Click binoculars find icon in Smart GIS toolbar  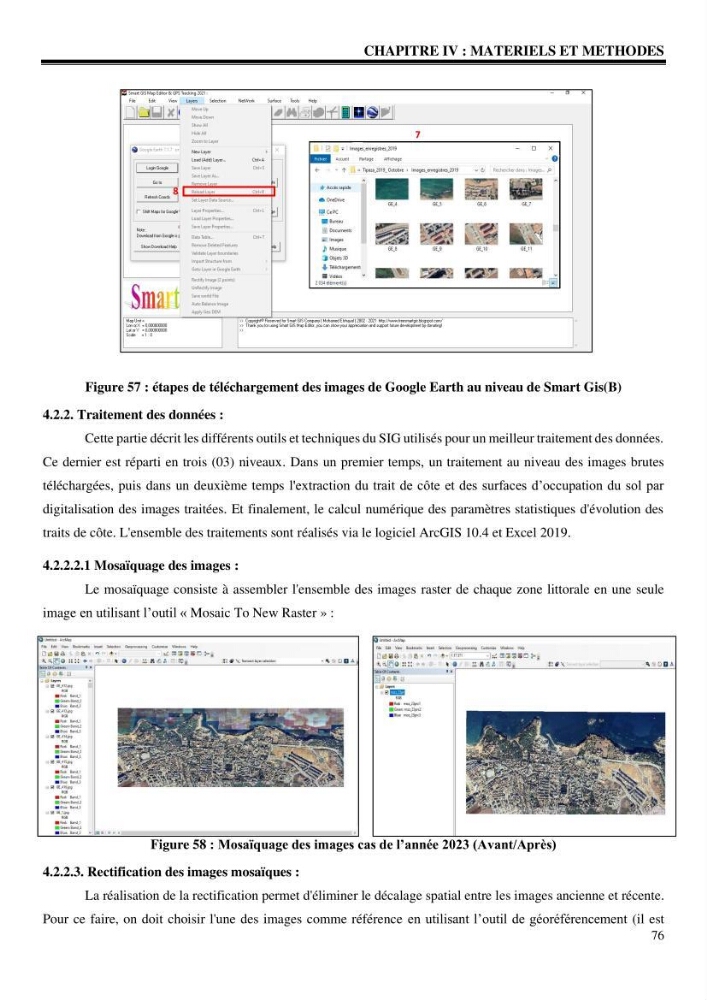pyautogui.click(x=292, y=112)
